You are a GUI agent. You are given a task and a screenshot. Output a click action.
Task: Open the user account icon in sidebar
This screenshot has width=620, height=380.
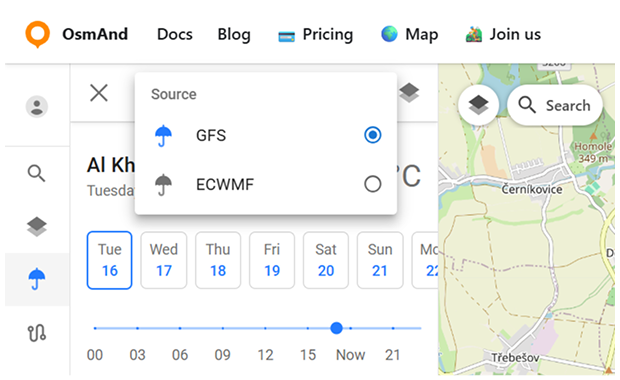click(37, 106)
